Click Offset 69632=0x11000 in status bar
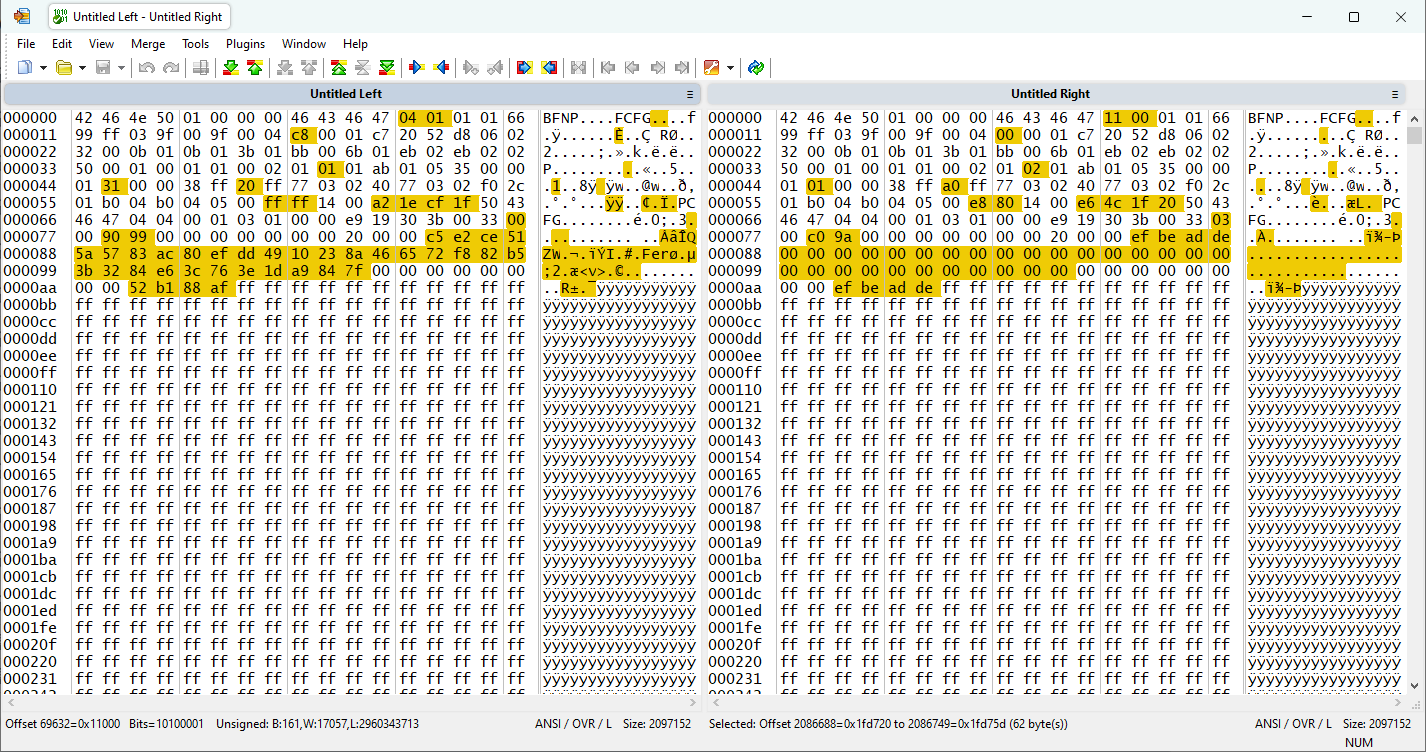Image resolution: width=1426 pixels, height=752 pixels. click(x=63, y=724)
